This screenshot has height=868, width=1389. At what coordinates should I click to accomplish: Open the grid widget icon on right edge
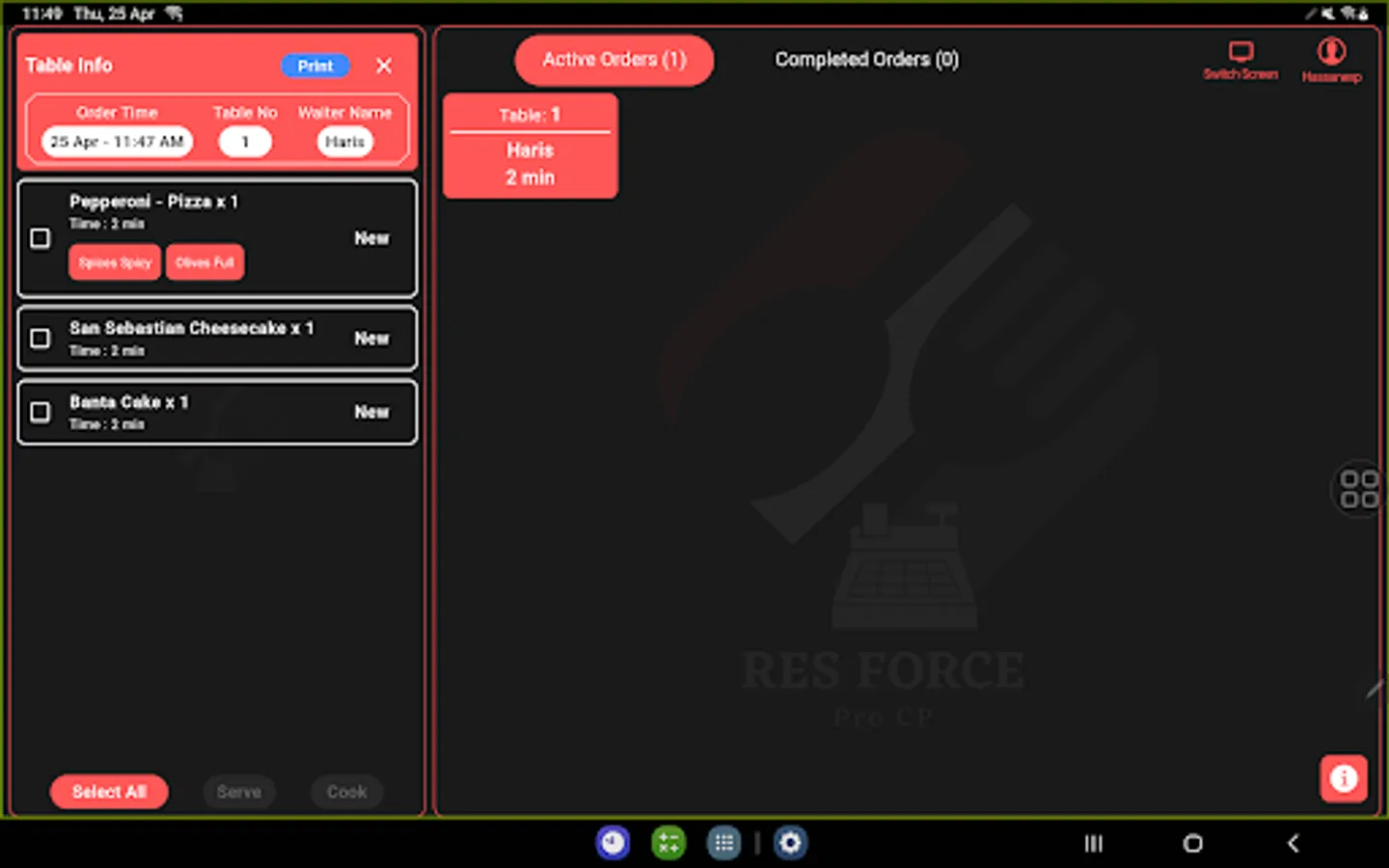(1358, 490)
